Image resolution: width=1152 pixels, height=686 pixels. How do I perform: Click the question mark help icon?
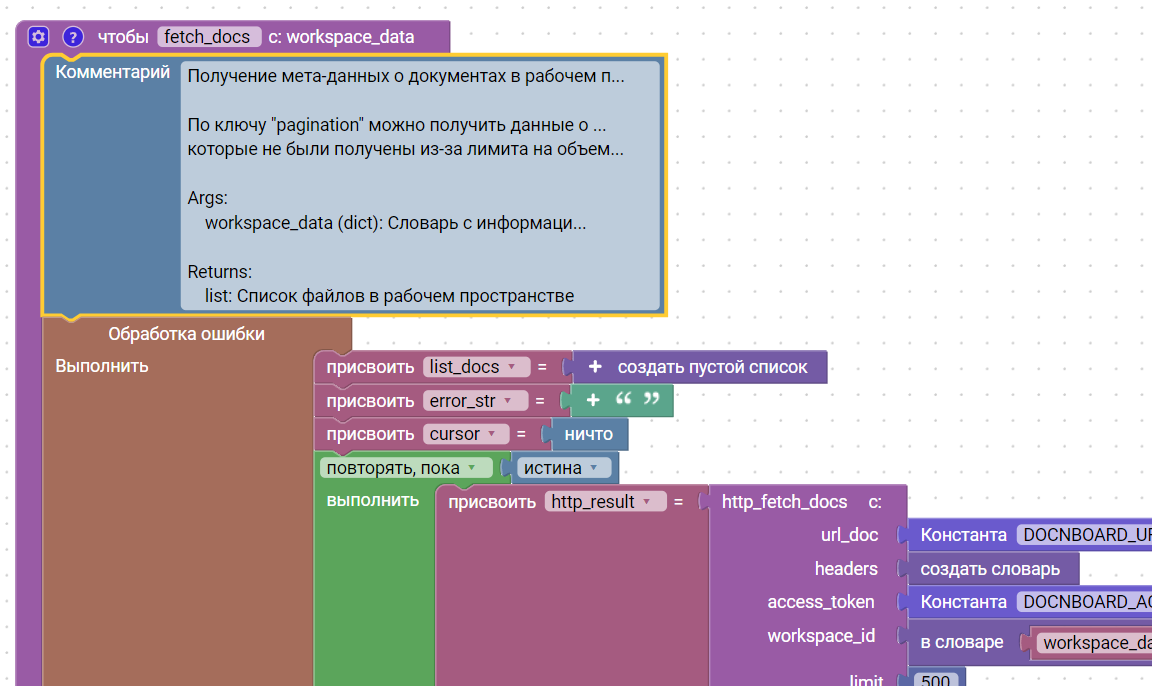pyautogui.click(x=73, y=37)
